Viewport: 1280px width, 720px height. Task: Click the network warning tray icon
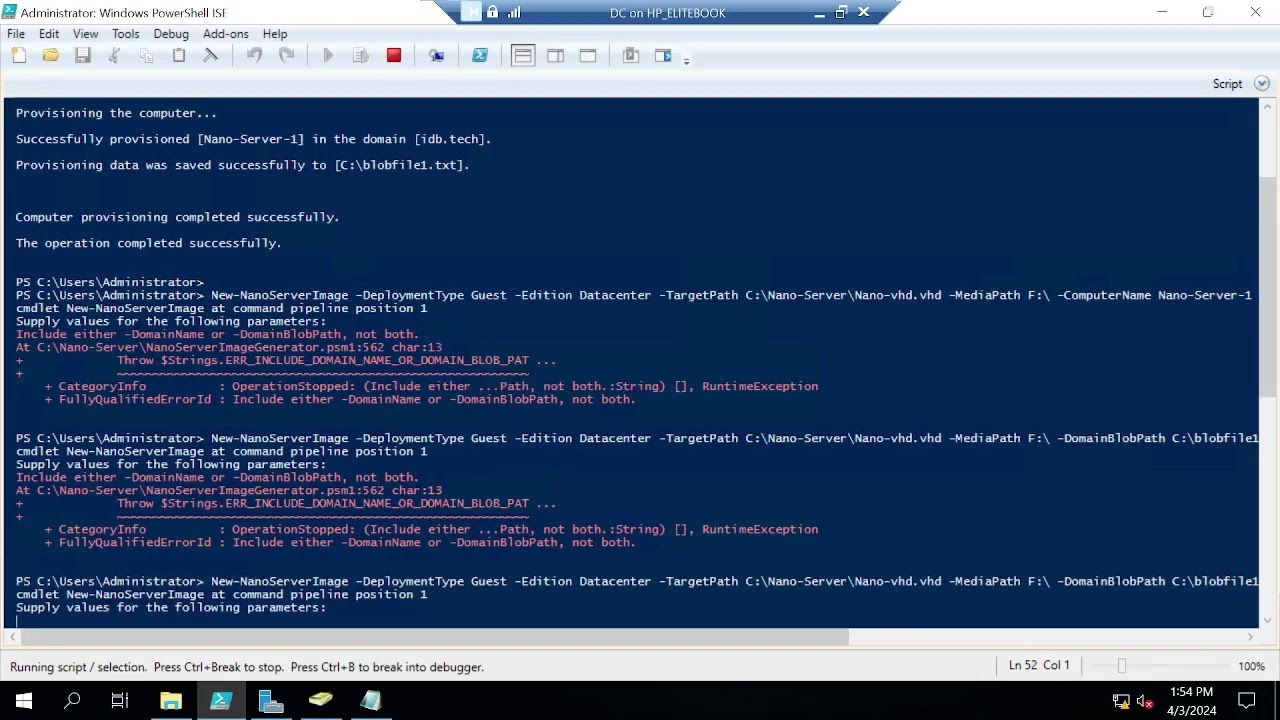coord(1121,701)
